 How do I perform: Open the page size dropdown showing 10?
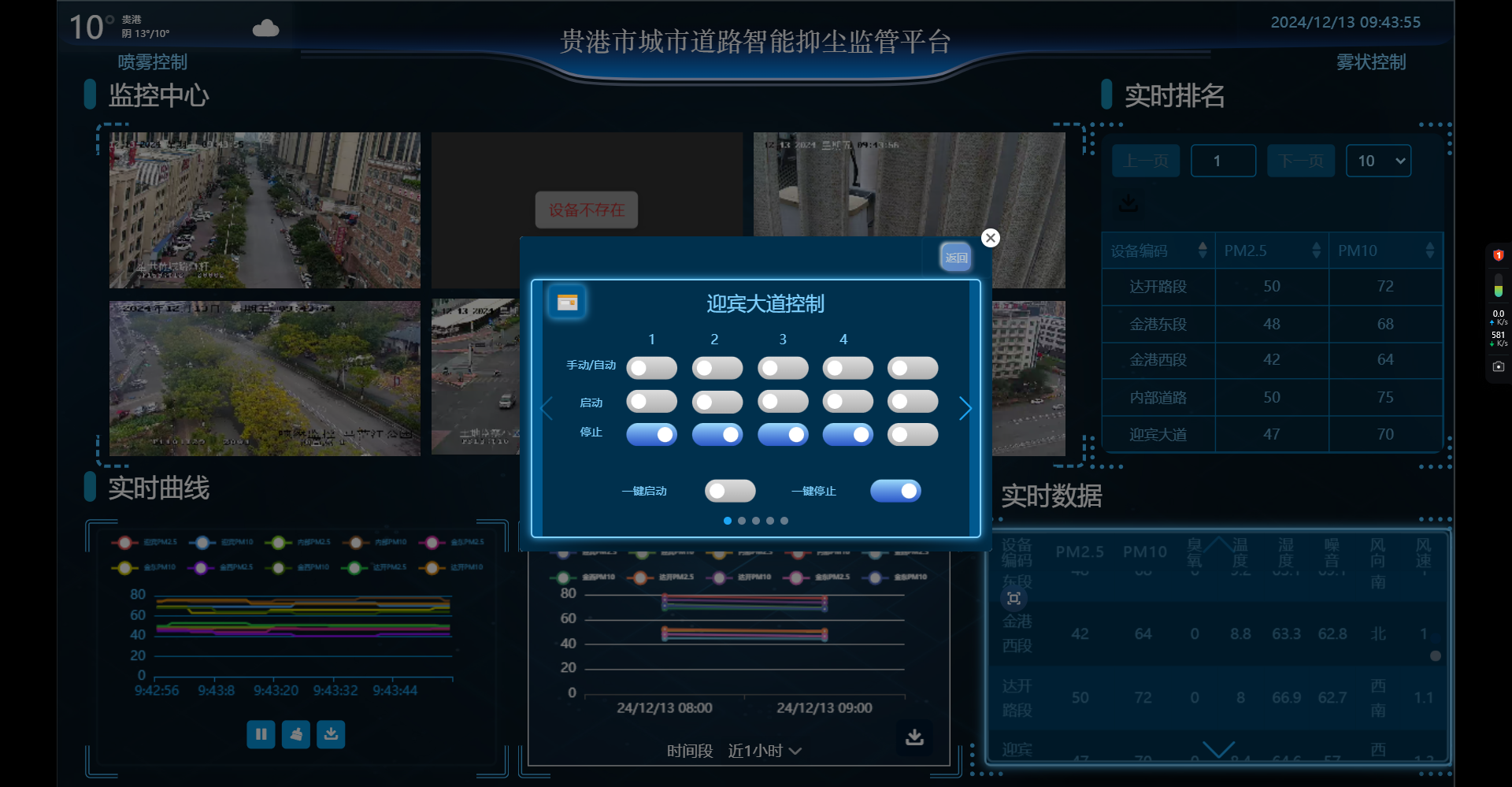tap(1378, 161)
